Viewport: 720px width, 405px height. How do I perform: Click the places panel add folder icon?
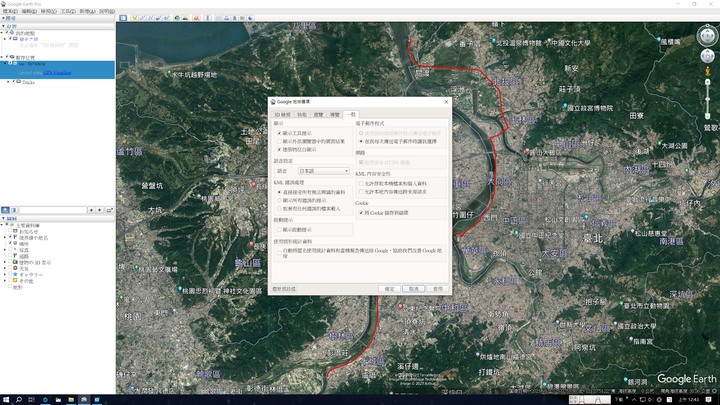[x=109, y=210]
